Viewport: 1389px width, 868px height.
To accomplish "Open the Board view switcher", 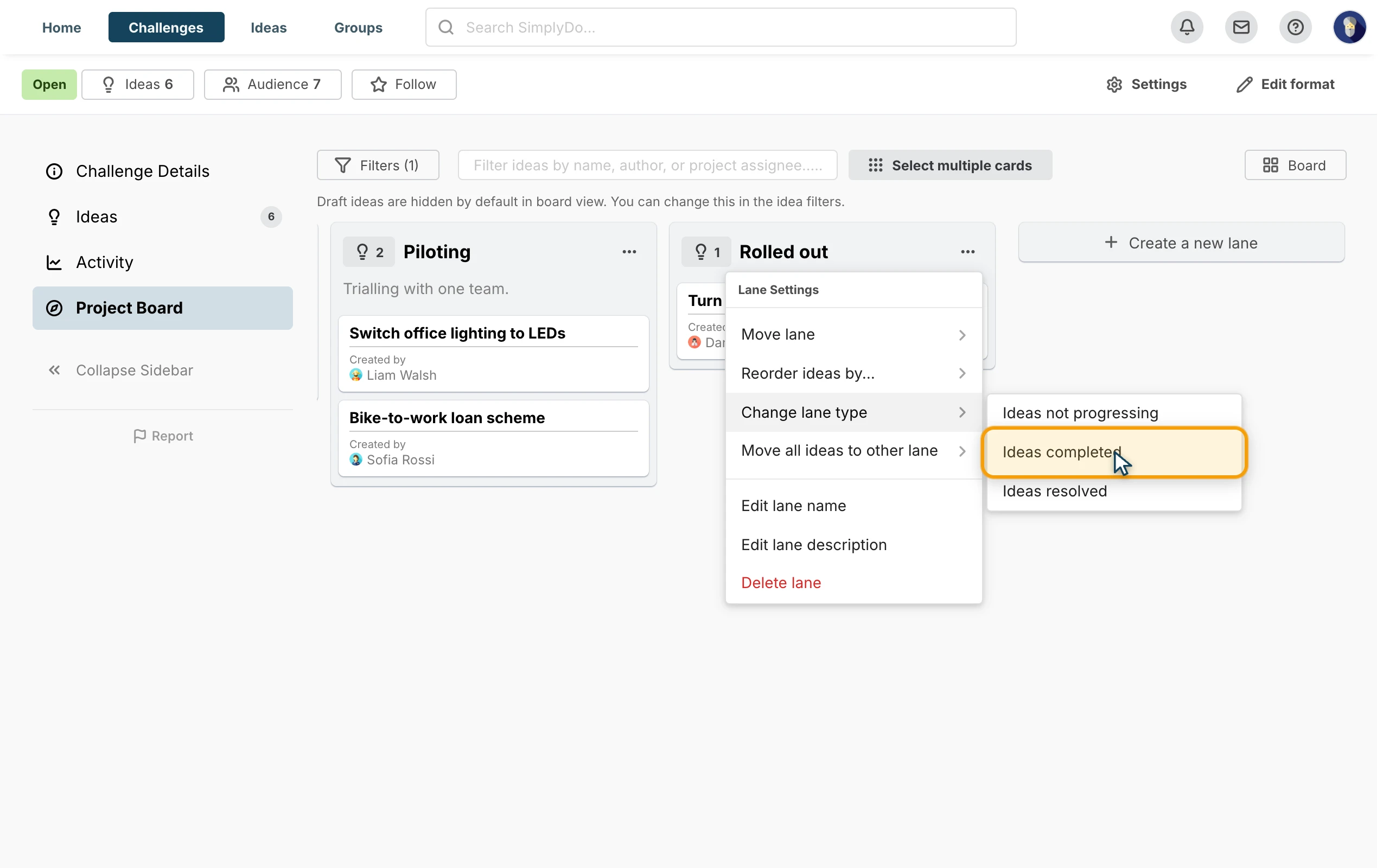I will coord(1295,165).
